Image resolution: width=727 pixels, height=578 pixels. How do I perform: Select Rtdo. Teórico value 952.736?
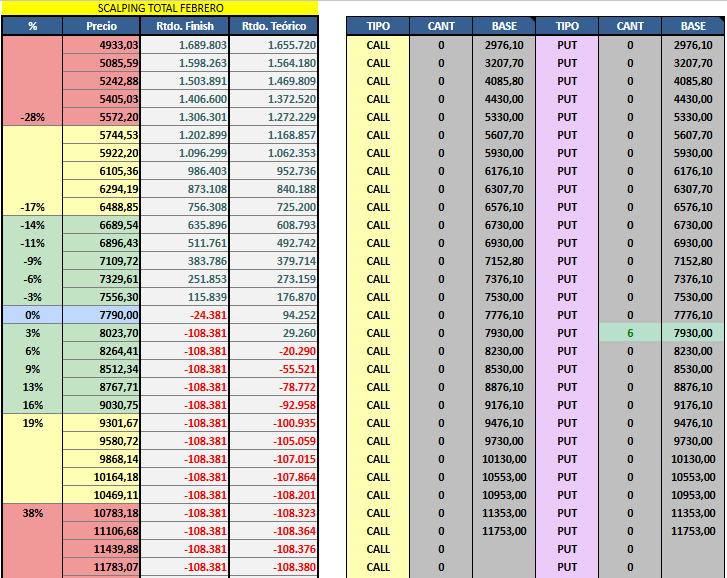click(274, 171)
